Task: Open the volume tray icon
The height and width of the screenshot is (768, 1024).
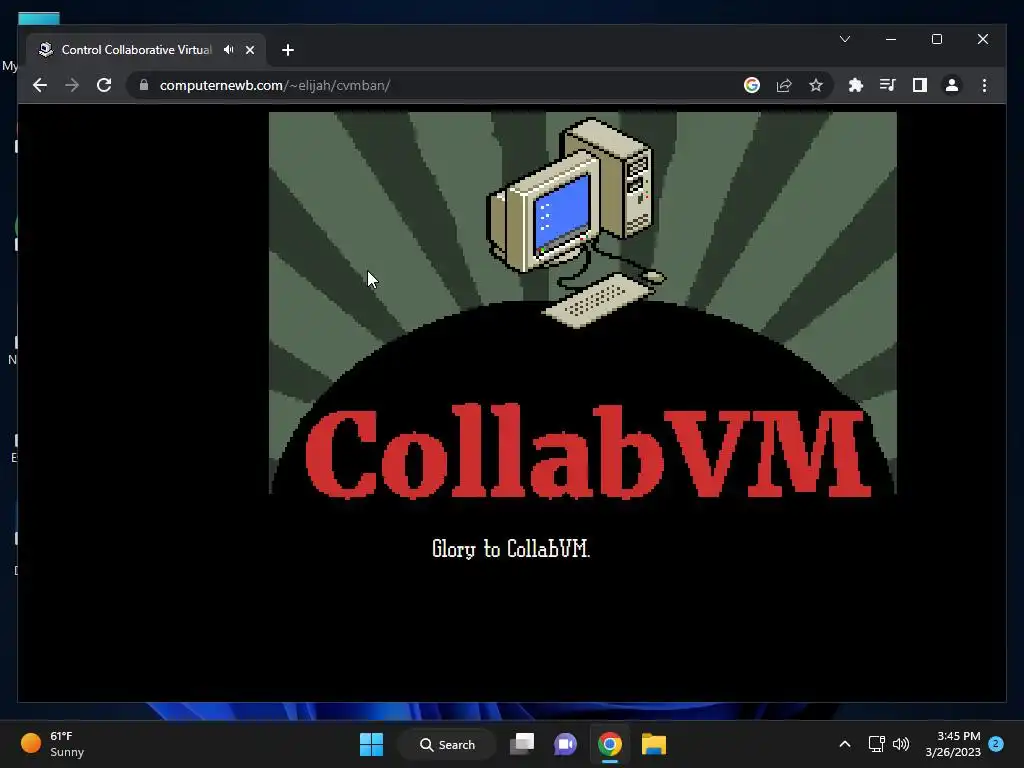Action: pyautogui.click(x=901, y=744)
